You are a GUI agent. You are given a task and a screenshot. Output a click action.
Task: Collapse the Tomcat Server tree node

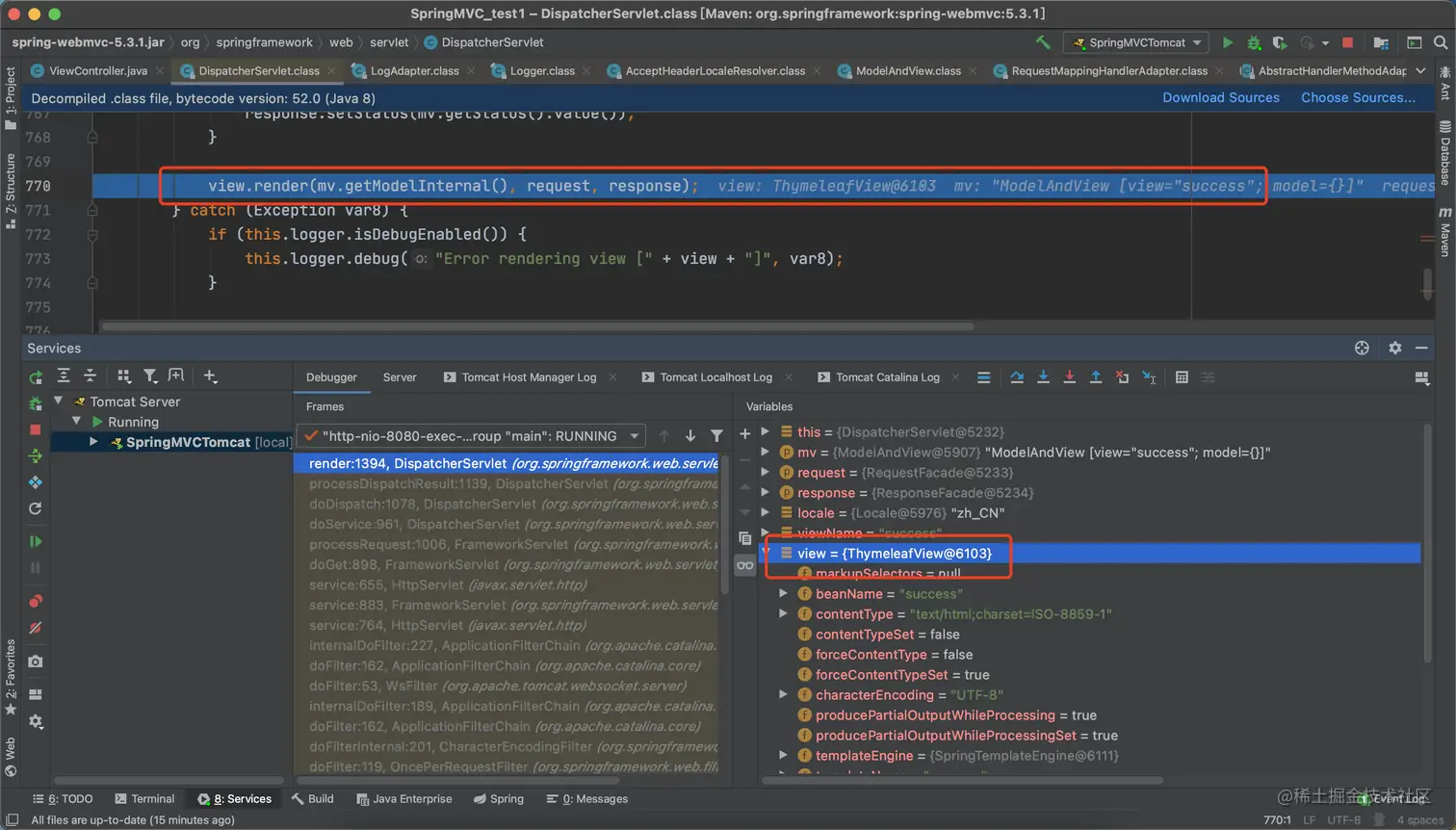pyautogui.click(x=59, y=401)
